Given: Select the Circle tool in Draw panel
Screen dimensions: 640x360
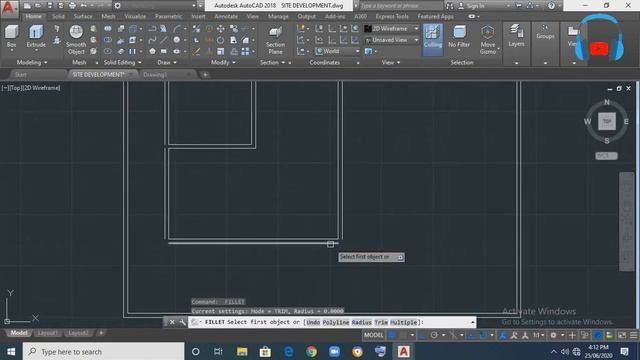Looking at the screenshot, I should 177,40.
